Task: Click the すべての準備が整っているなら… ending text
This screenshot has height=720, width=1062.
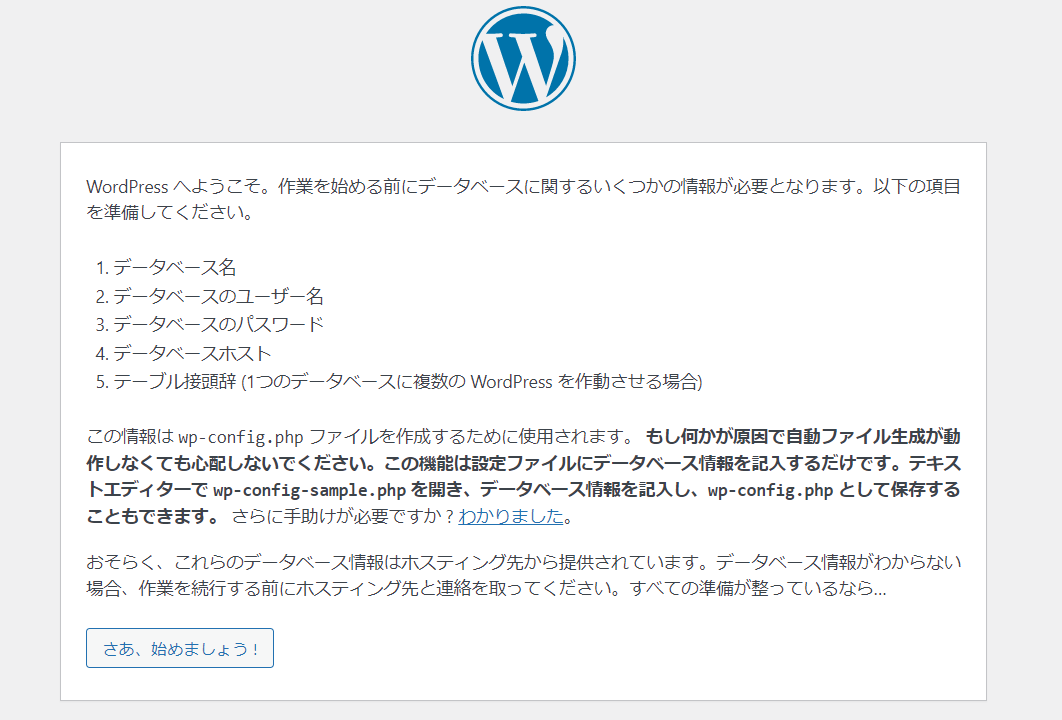Action: click(758, 588)
